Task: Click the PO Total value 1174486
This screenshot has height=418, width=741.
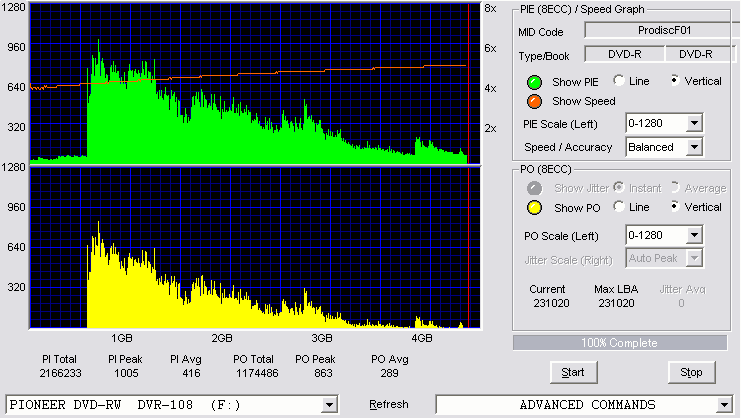Action: (x=257, y=374)
